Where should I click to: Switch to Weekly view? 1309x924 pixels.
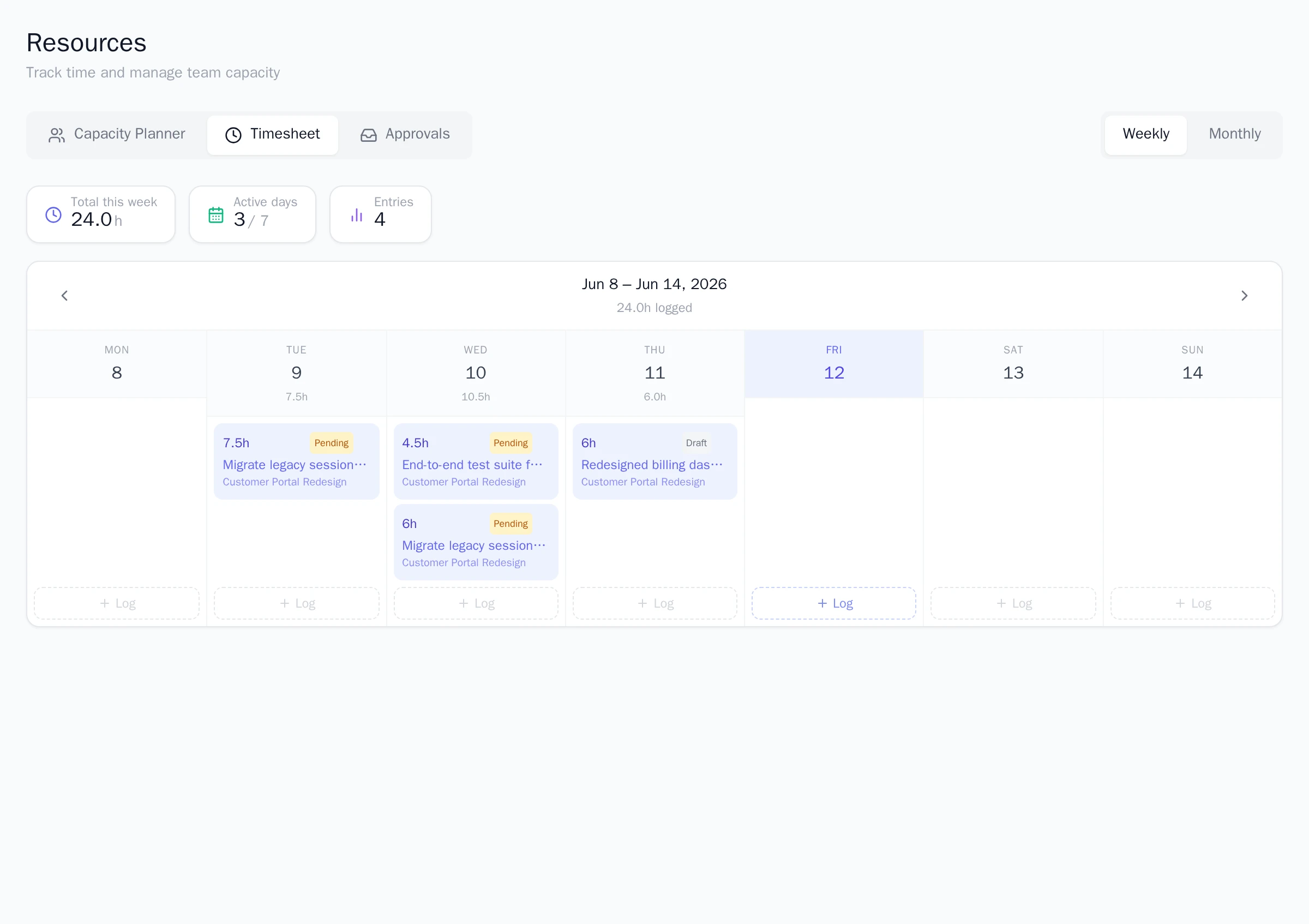coord(1145,135)
